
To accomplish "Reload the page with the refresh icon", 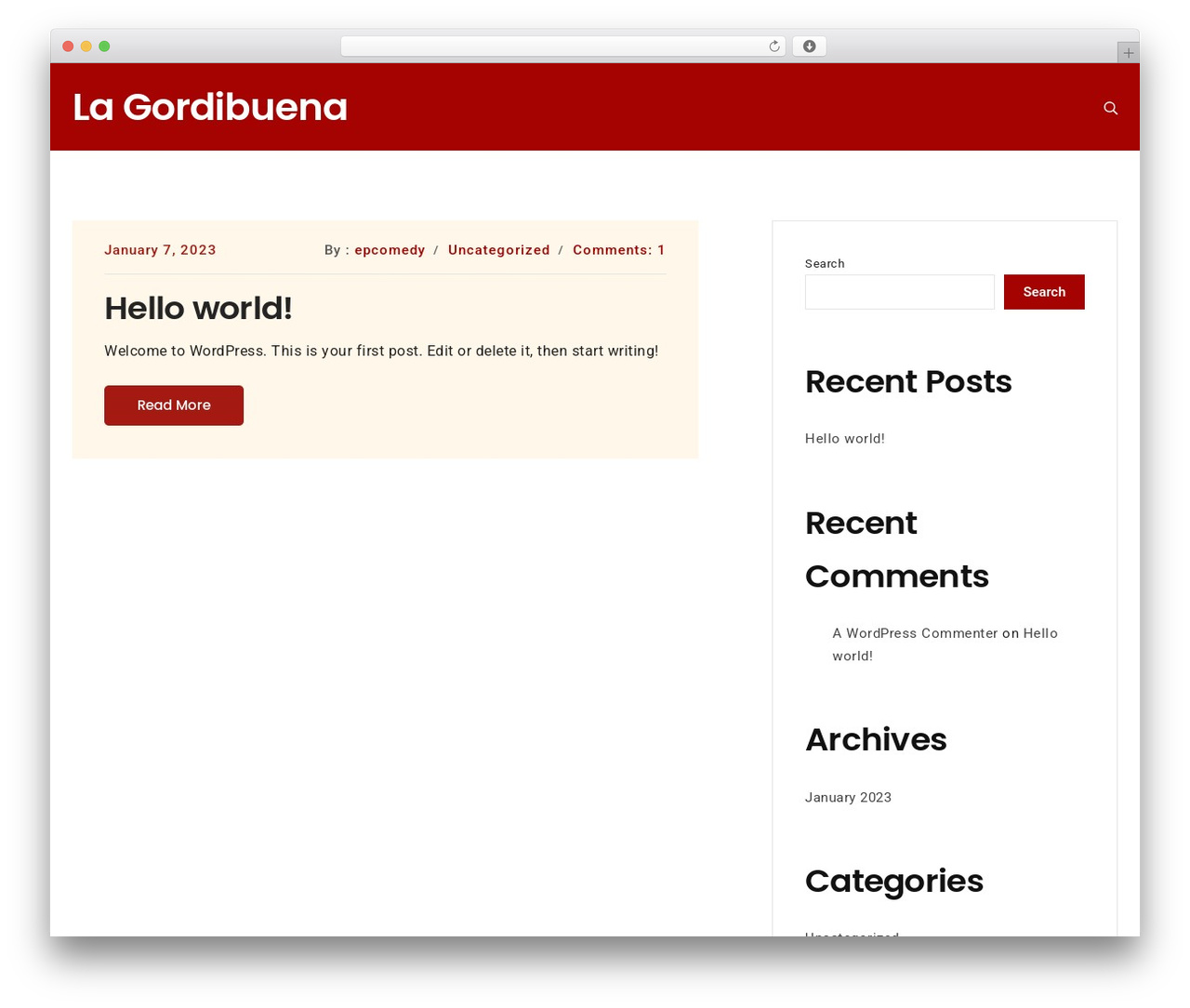I will pos(774,46).
